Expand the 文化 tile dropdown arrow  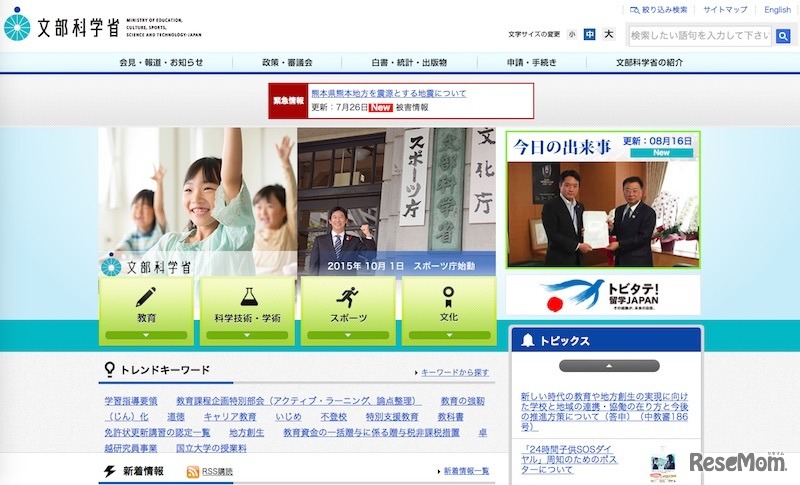coord(449,335)
